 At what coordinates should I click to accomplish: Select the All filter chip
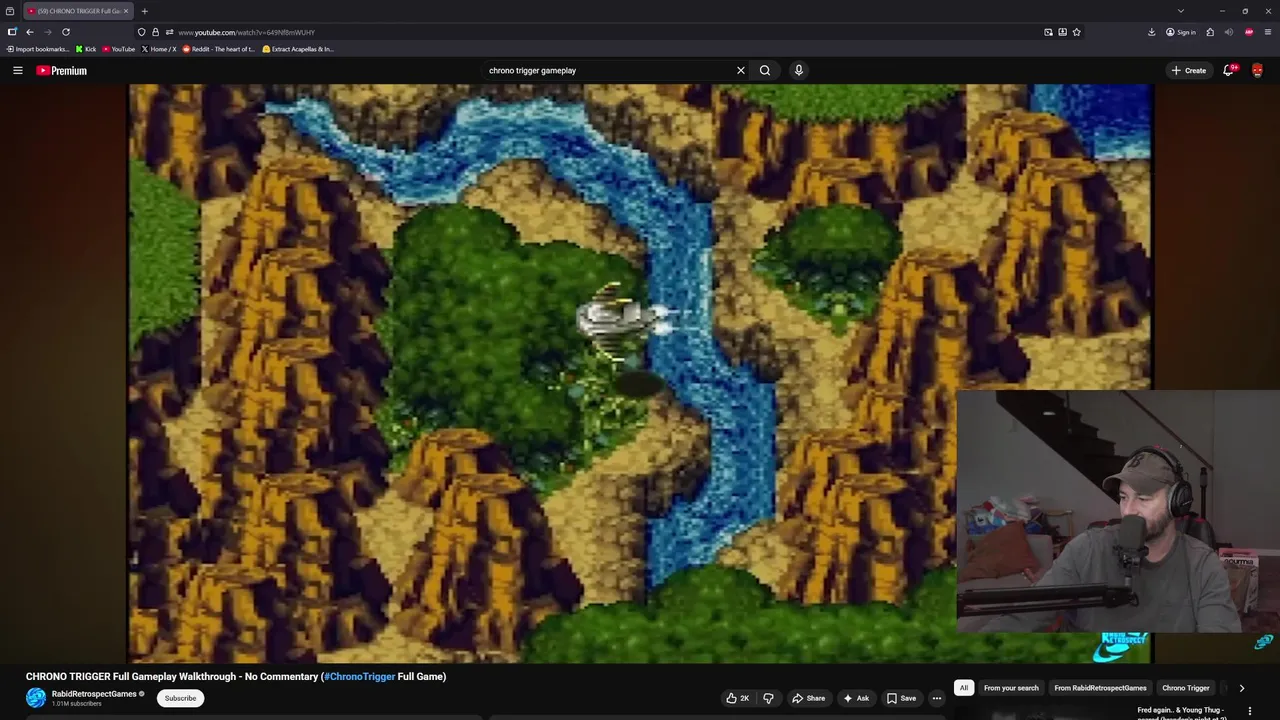click(x=964, y=688)
